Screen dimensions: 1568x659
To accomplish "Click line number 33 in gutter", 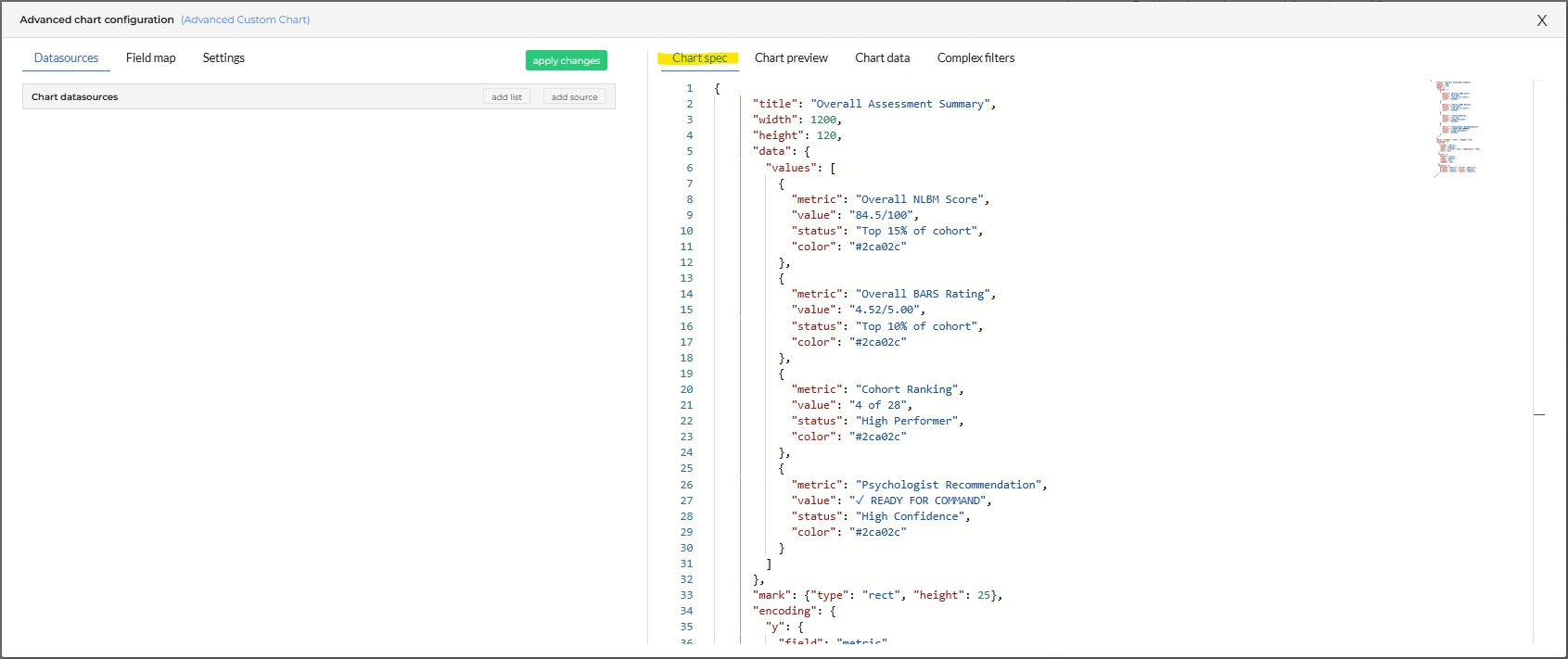I will pyautogui.click(x=686, y=595).
